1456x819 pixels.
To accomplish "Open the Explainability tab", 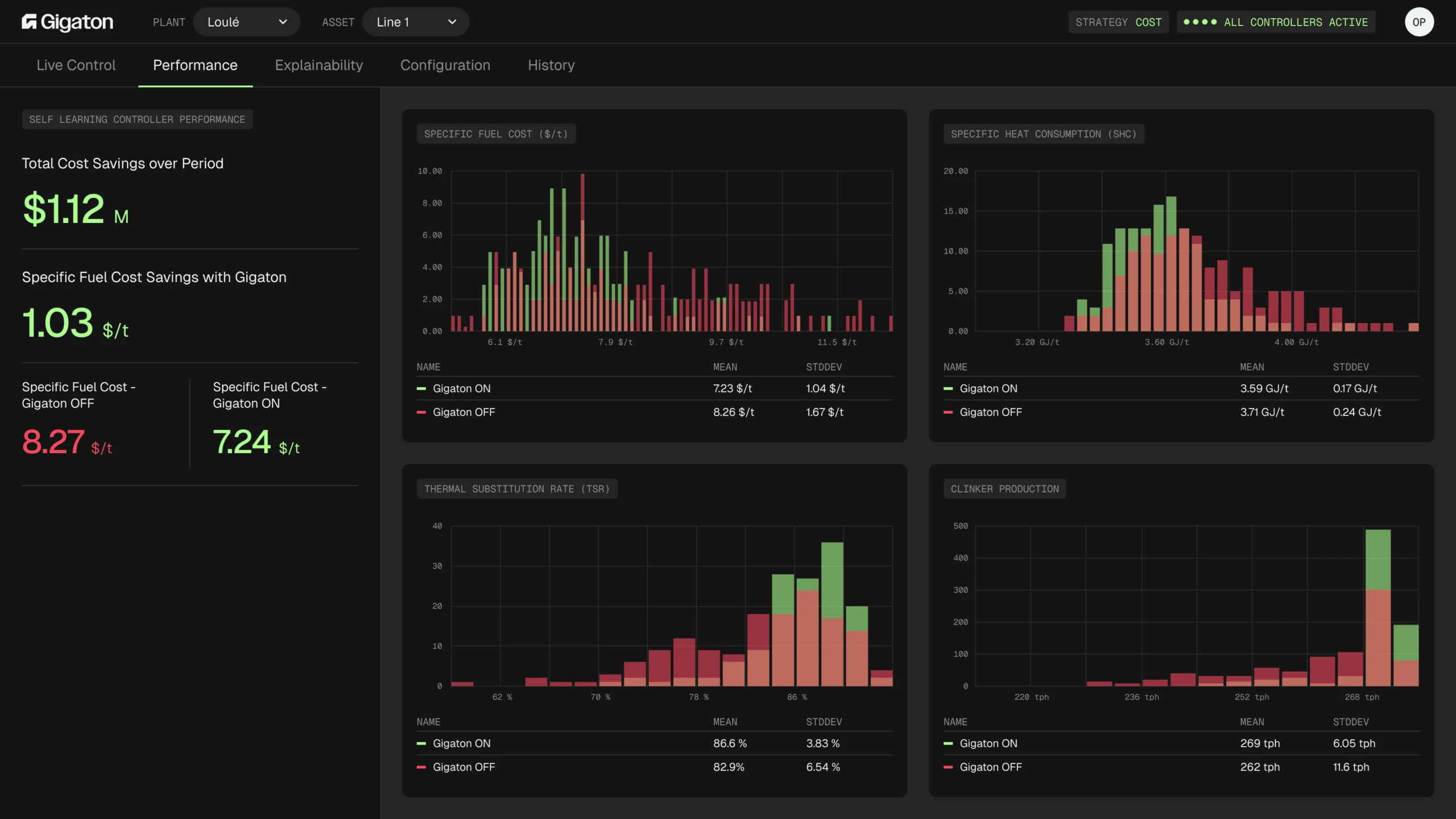I will point(319,65).
